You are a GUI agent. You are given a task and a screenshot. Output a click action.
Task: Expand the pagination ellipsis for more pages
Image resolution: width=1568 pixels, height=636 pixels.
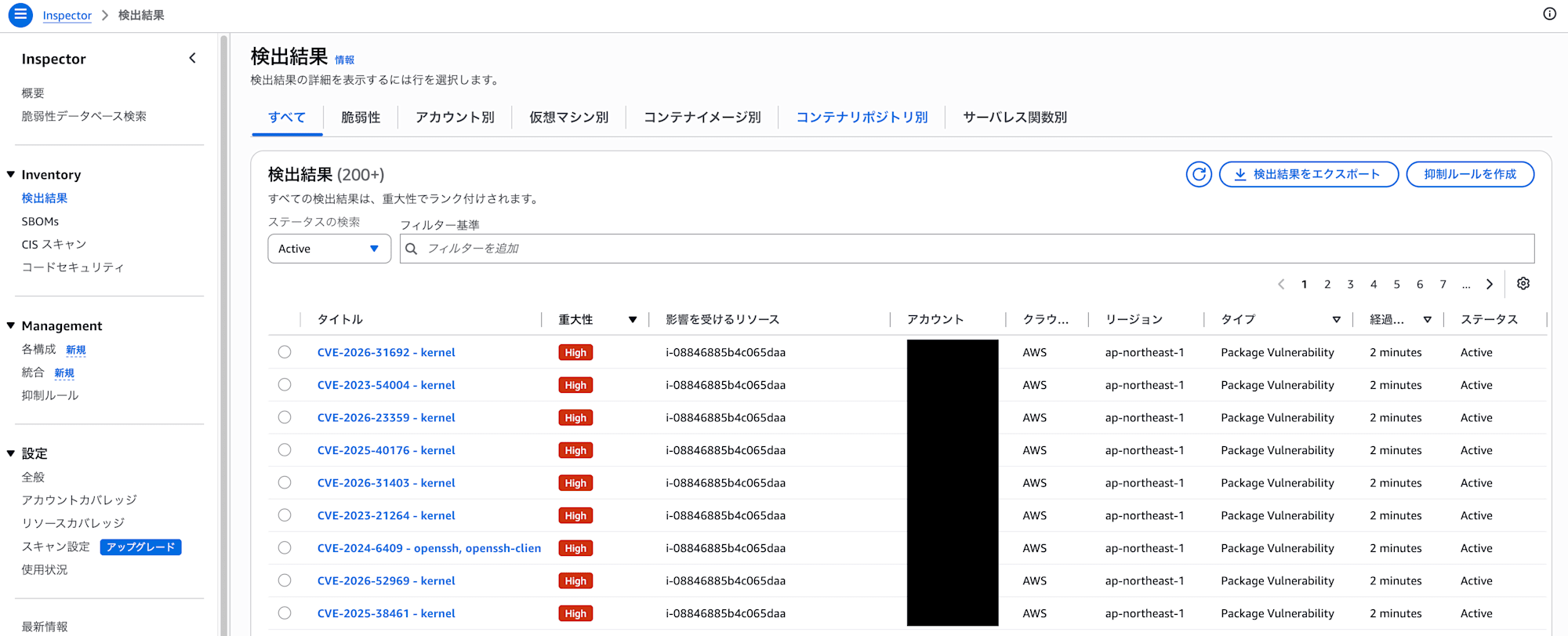[x=1466, y=285]
